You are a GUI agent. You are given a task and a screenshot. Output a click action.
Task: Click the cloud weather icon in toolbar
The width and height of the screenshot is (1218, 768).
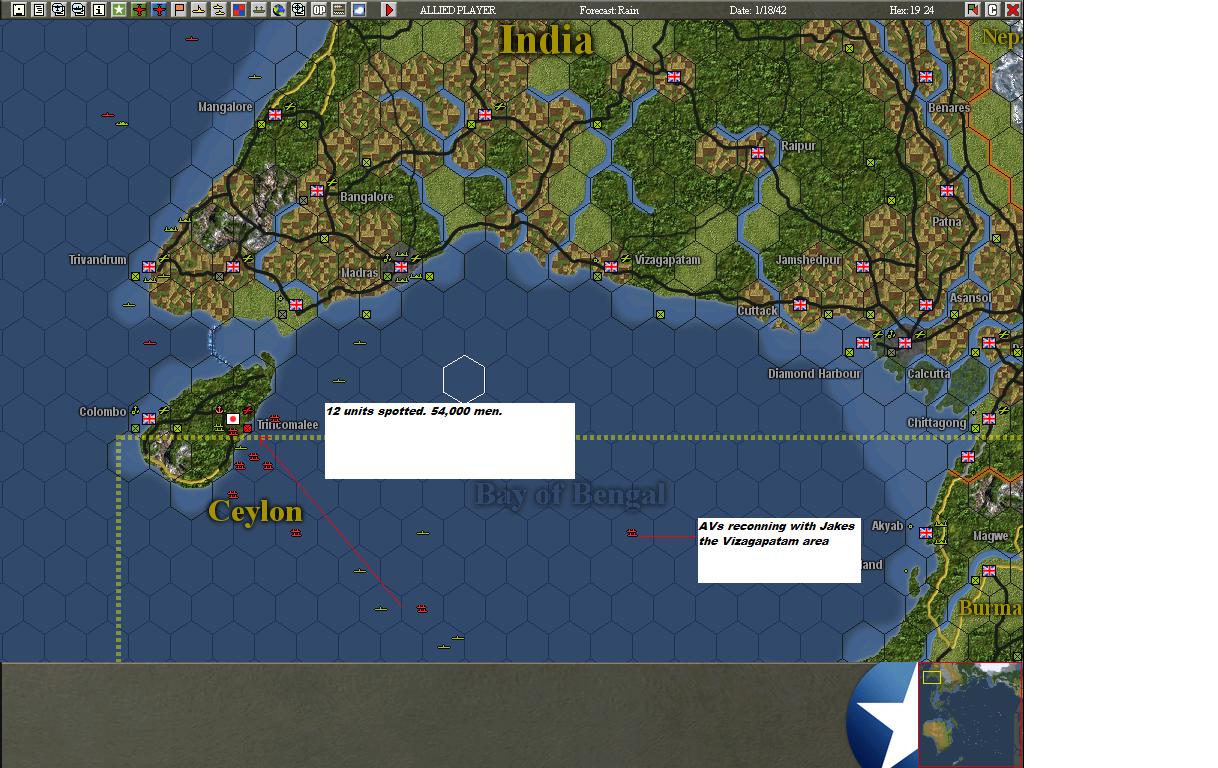(x=359, y=10)
